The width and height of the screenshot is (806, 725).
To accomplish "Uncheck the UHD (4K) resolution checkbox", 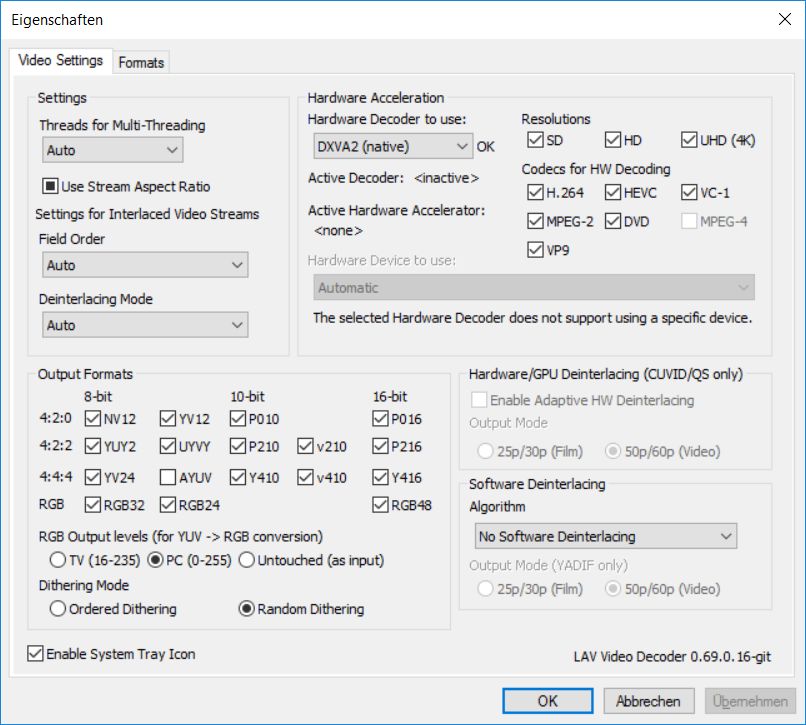I will (x=690, y=140).
